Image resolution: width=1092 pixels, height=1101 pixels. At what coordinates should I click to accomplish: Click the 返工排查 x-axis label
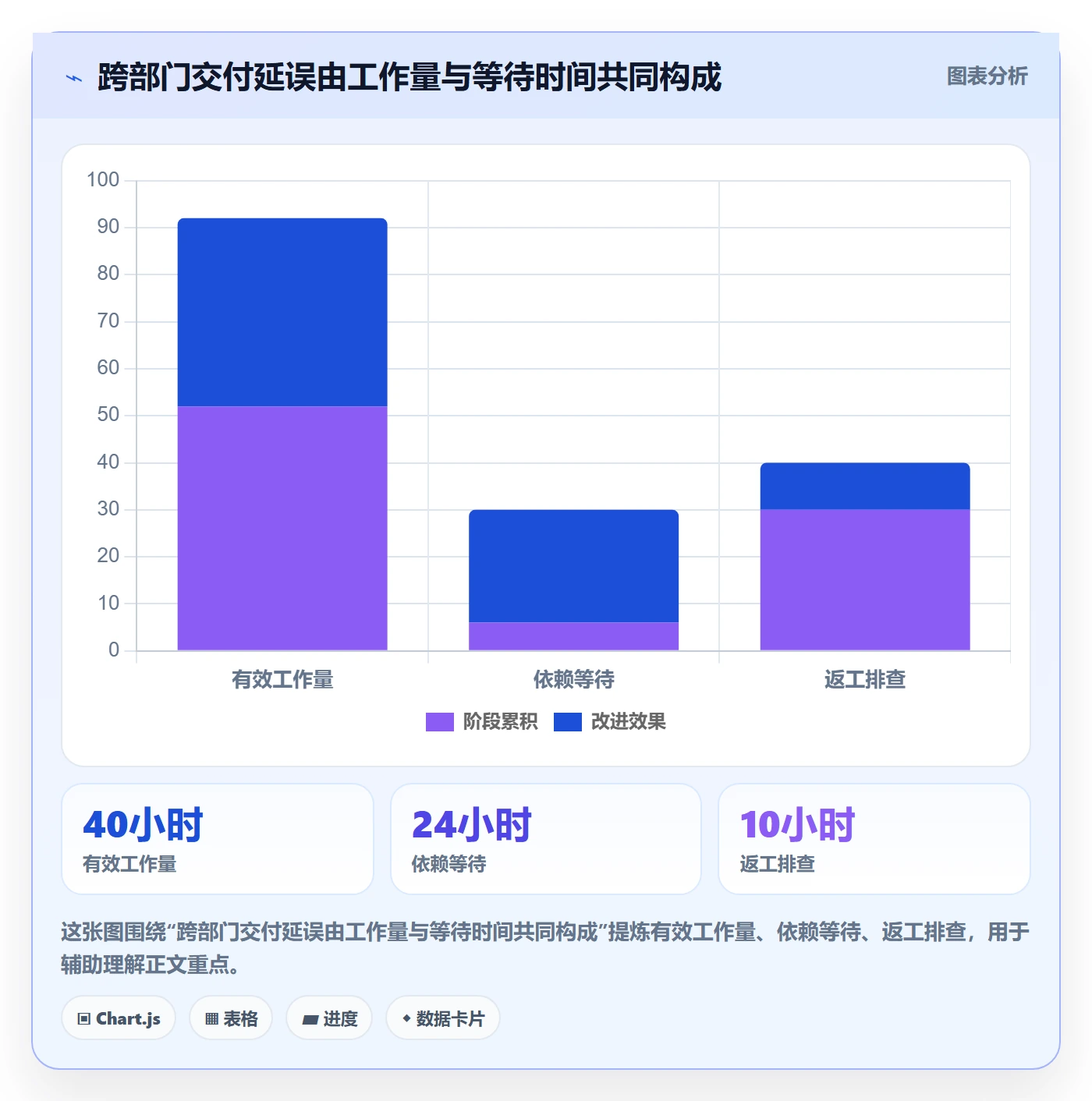click(865, 680)
